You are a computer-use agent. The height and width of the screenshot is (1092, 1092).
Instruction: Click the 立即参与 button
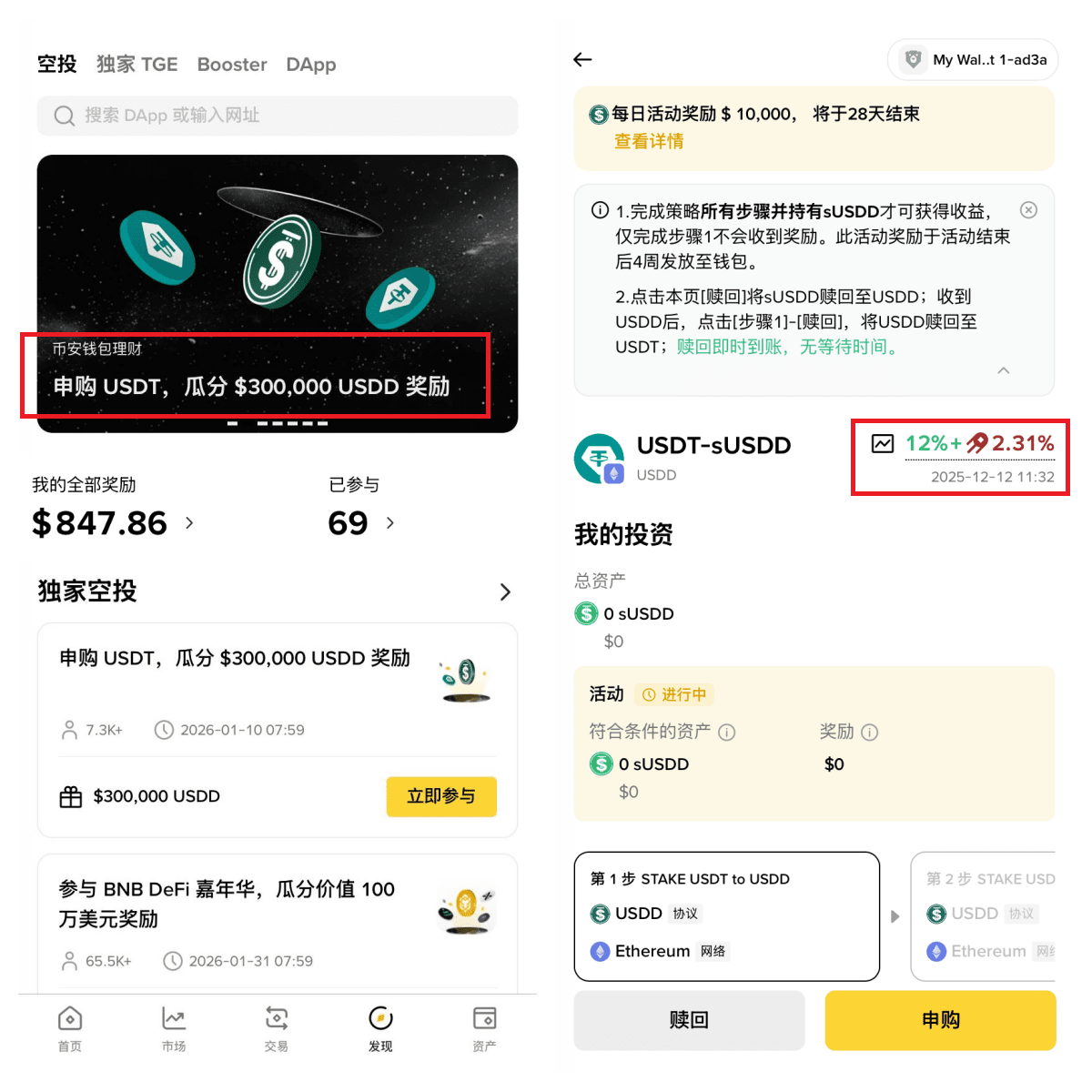[441, 796]
